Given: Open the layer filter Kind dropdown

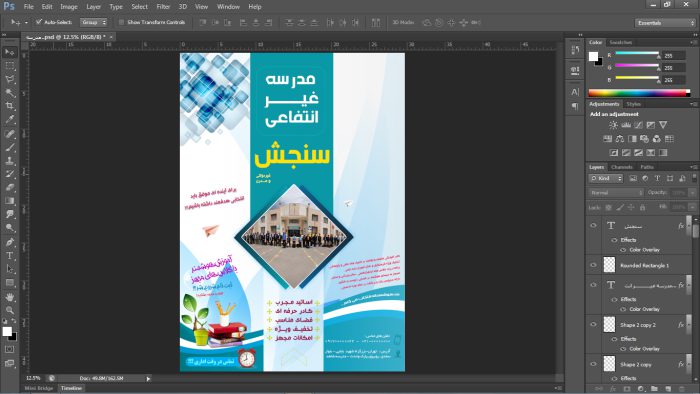Looking at the screenshot, I should point(606,178).
